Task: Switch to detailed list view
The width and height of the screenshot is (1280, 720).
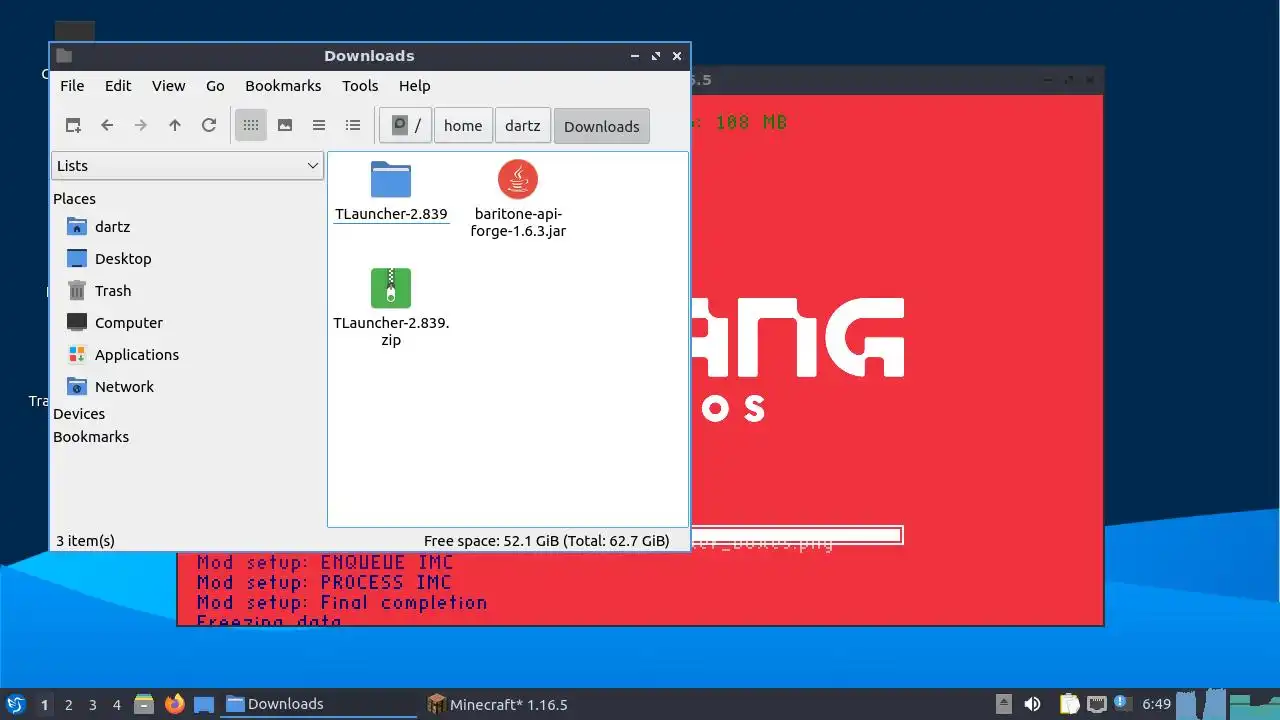Action: click(353, 125)
